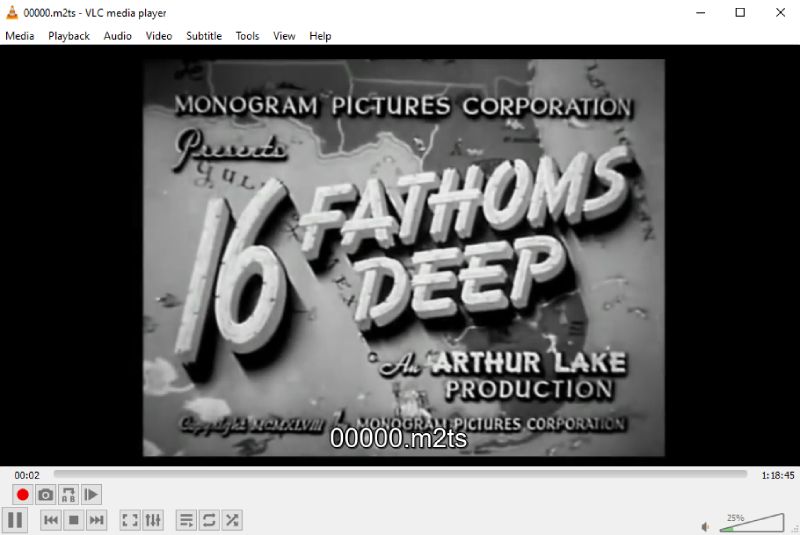Screen dimensions: 800x535
Task: Toggle total time 1:18:45 display
Action: tap(778, 475)
